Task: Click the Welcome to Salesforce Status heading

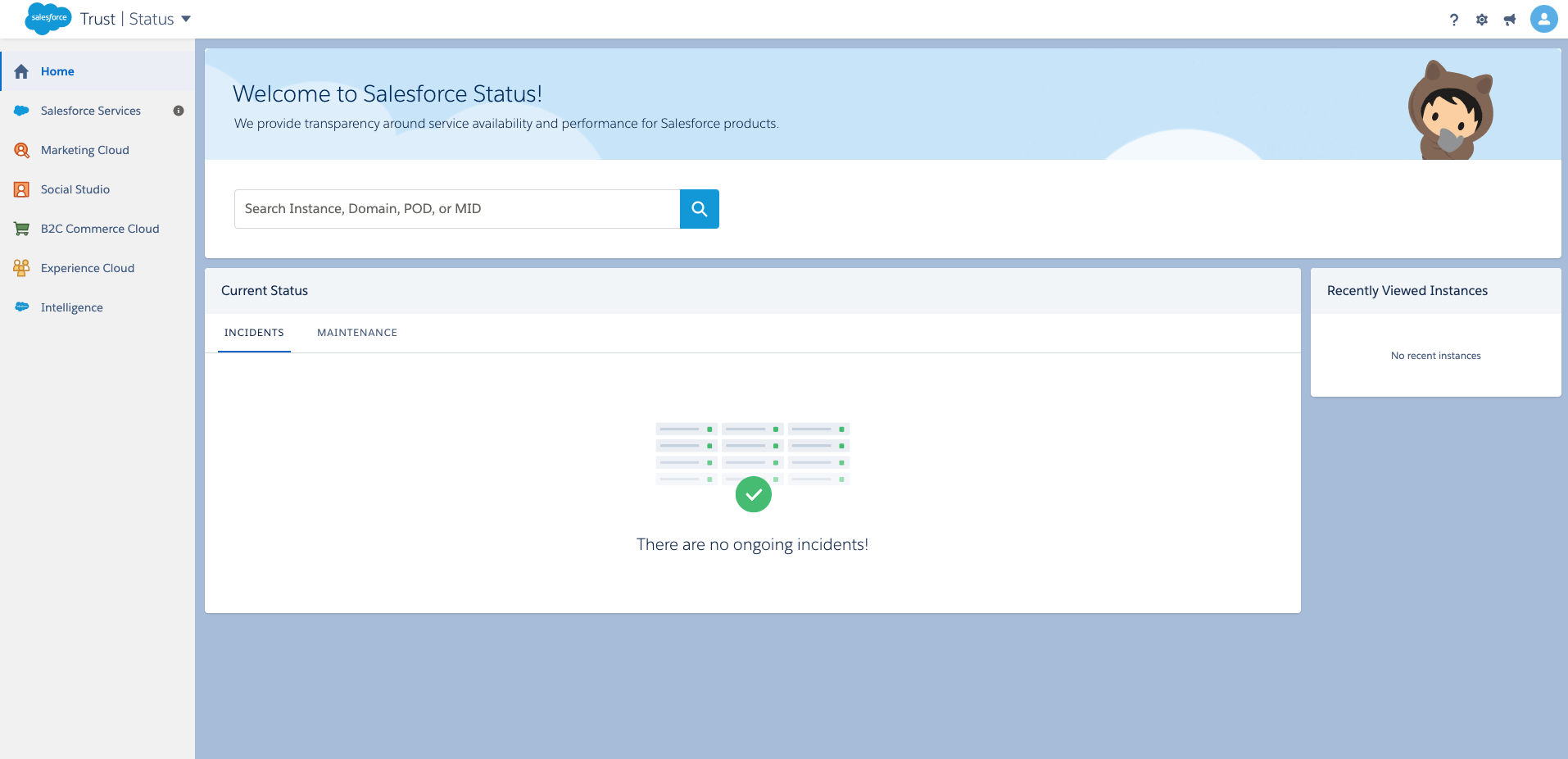Action: pyautogui.click(x=387, y=93)
